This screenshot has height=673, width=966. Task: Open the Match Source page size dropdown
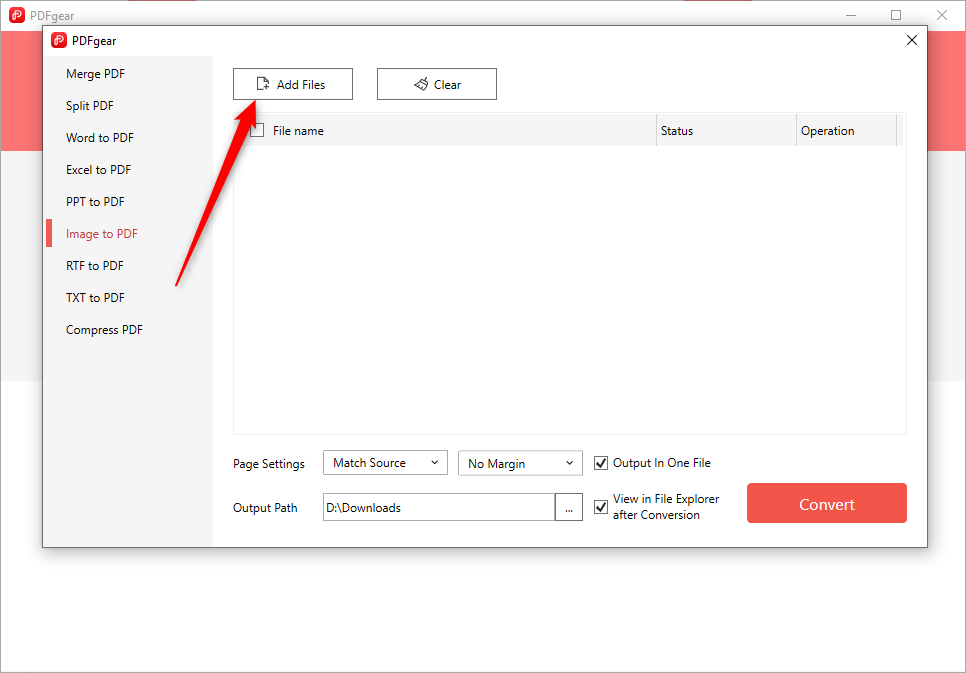(x=385, y=463)
